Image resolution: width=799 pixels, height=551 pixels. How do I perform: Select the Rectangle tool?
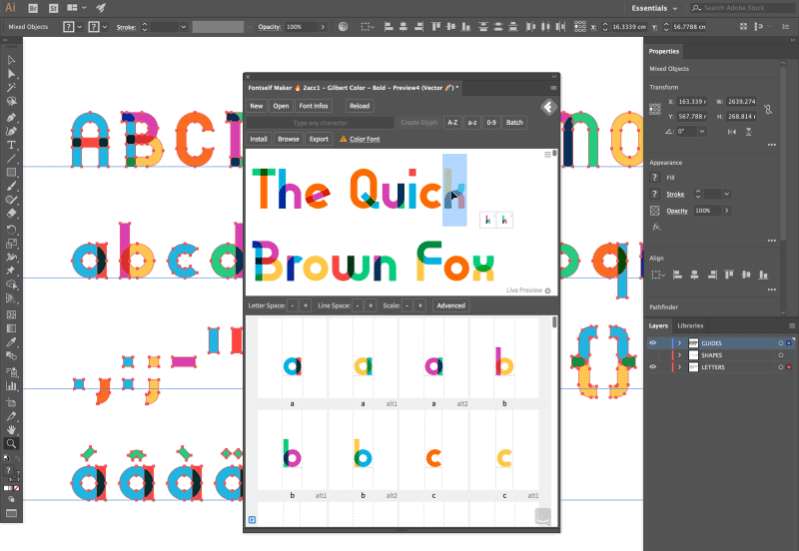(x=11, y=172)
